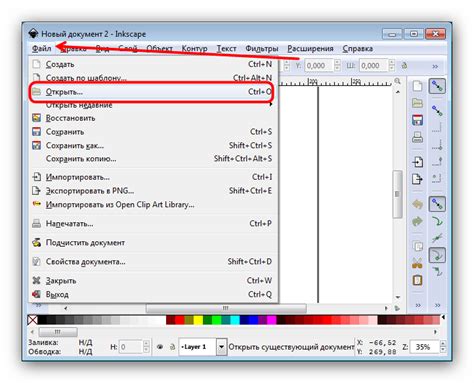Click the Copy icon in the commands bar
This screenshot has height=383, width=474.
(x=417, y=246)
